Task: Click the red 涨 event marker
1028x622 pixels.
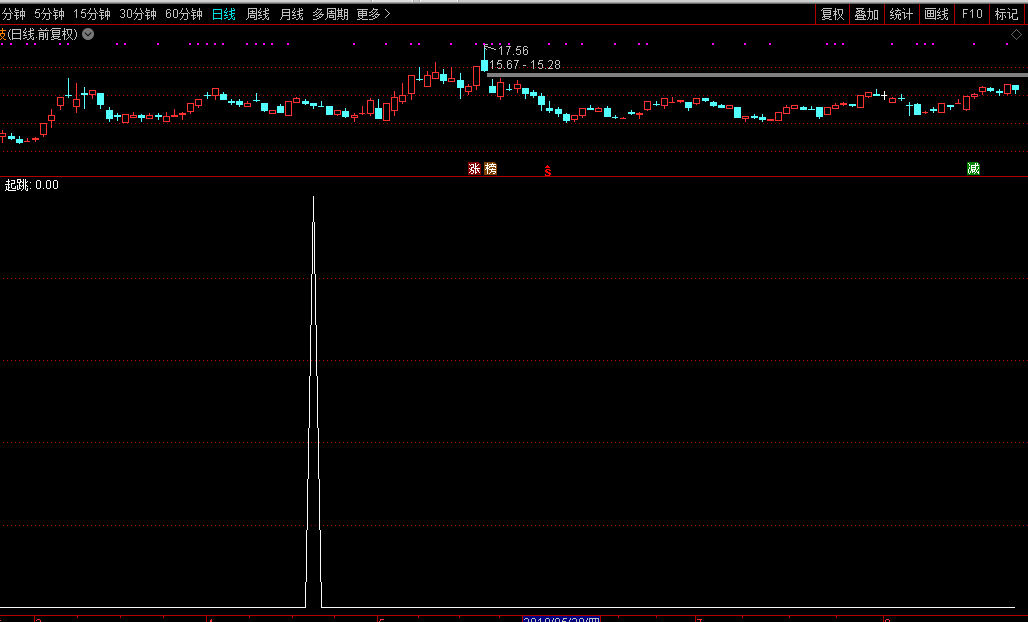Action: coord(474,169)
